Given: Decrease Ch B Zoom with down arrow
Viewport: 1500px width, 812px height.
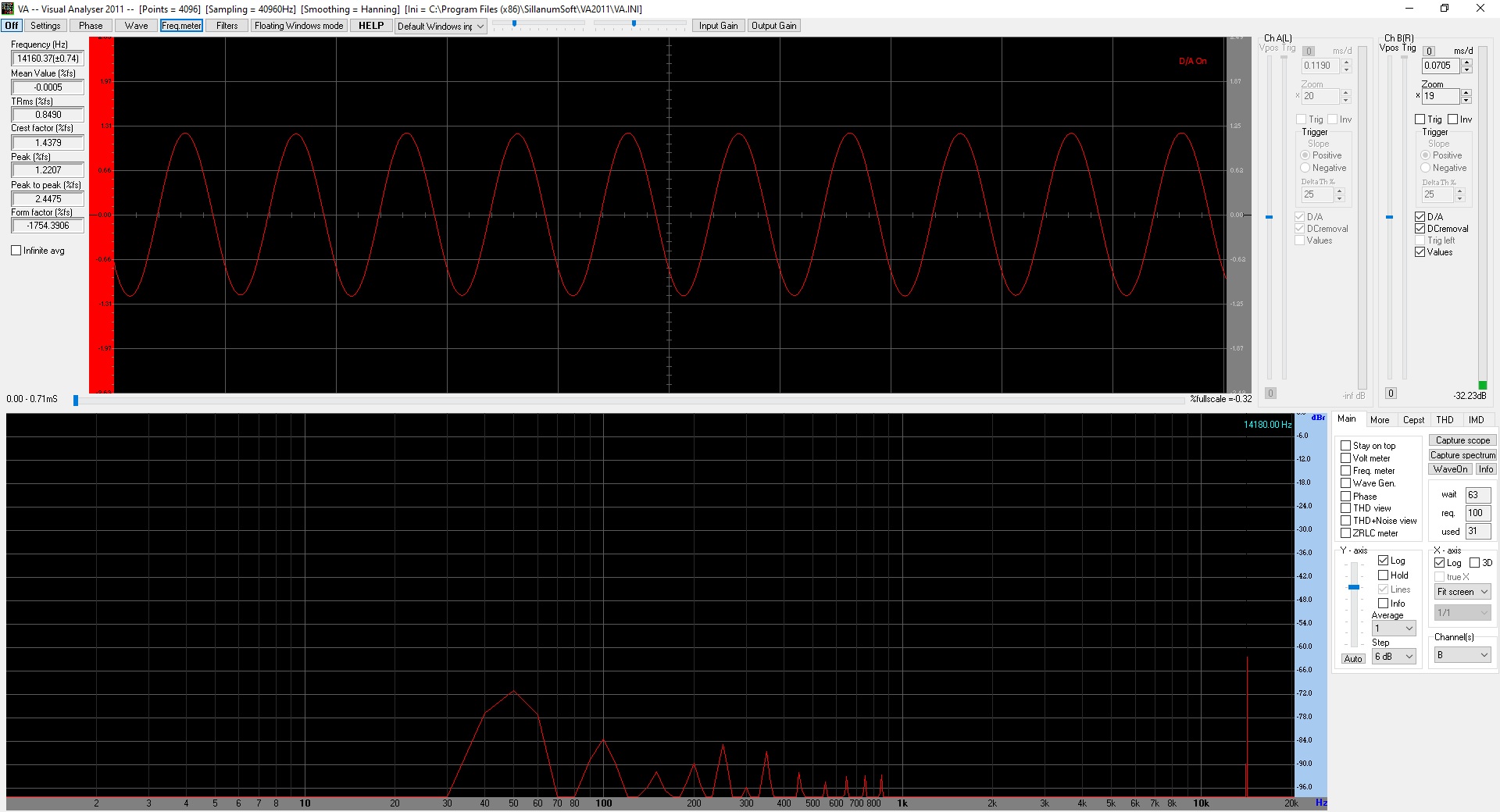Looking at the screenshot, I should click(x=1466, y=100).
